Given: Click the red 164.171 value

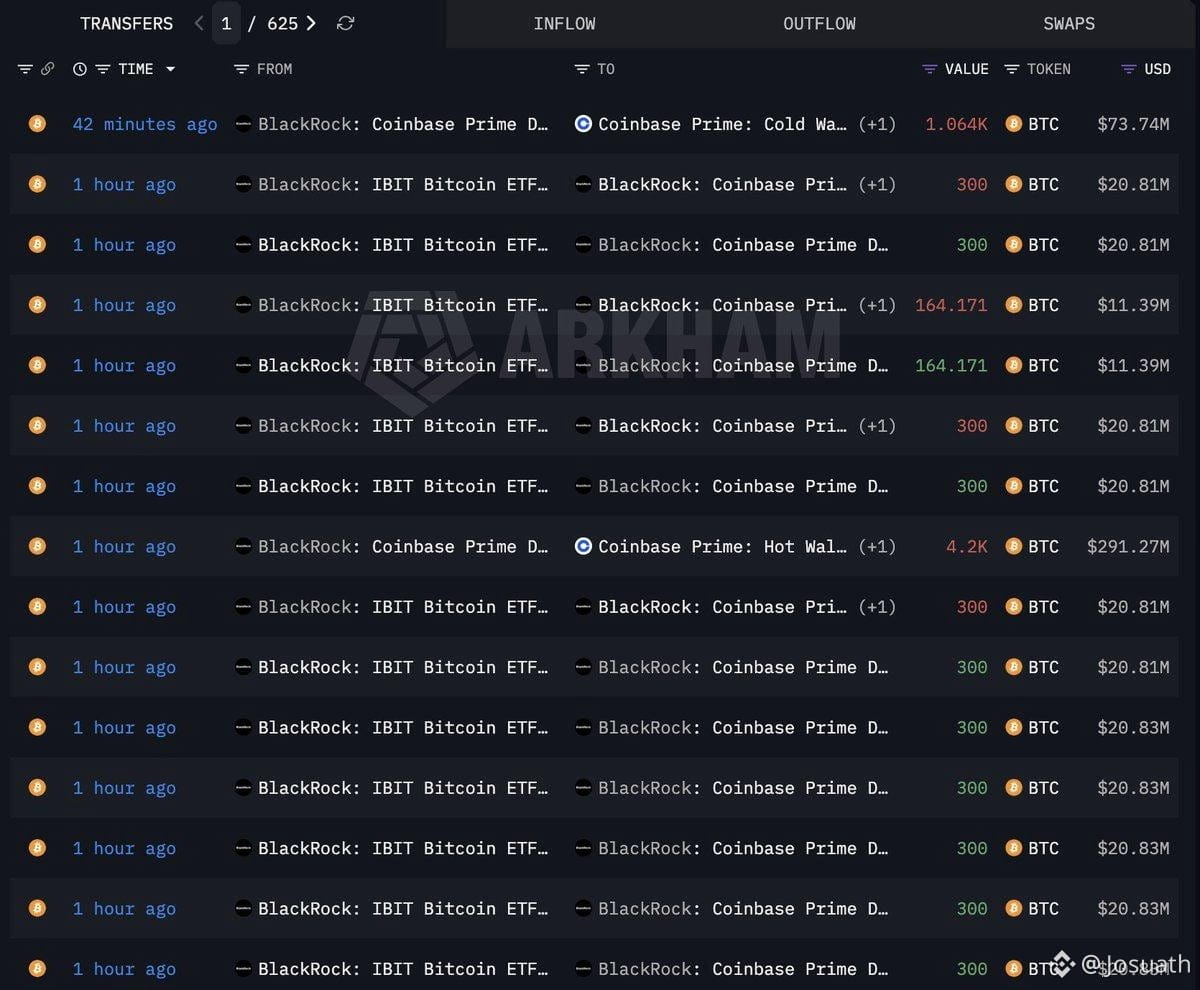Looking at the screenshot, I should (951, 305).
